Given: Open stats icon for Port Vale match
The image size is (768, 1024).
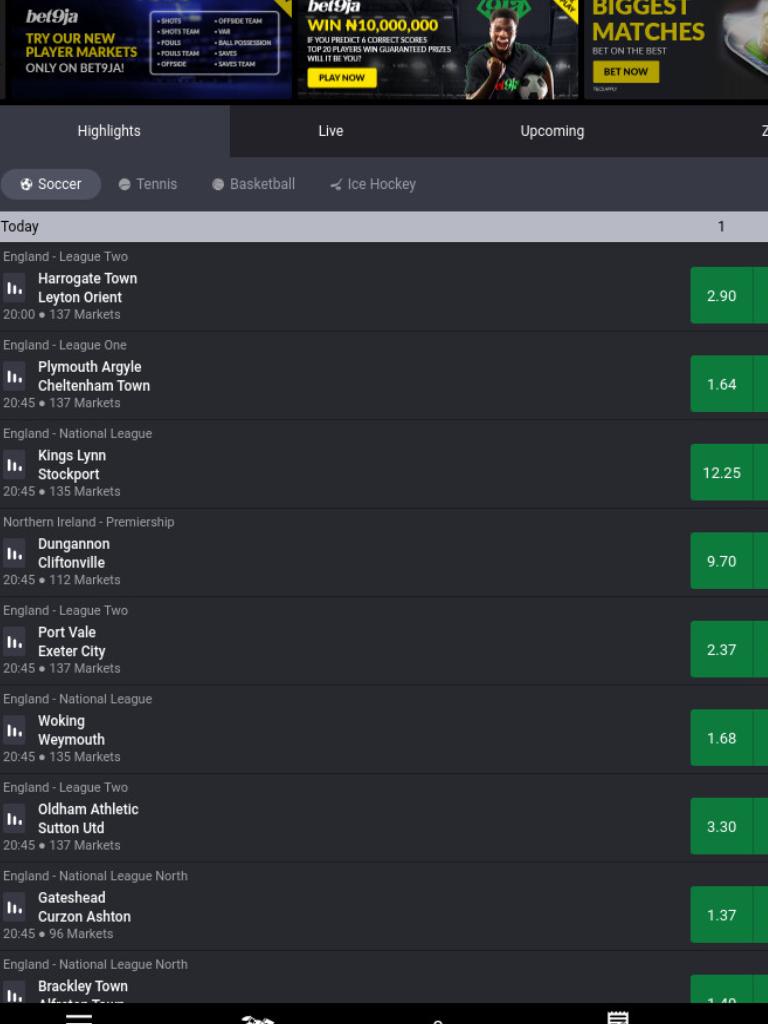Looking at the screenshot, I should 14,642.
